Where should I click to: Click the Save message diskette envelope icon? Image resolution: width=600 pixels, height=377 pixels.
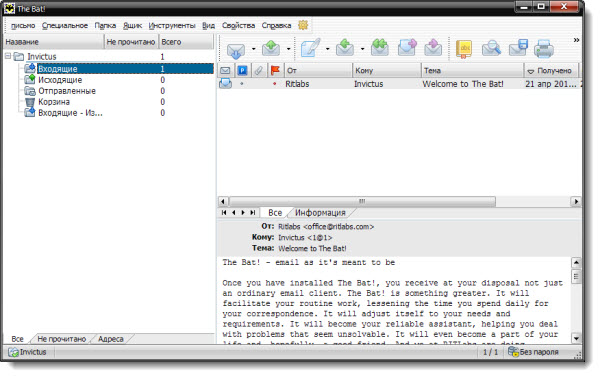coord(518,48)
